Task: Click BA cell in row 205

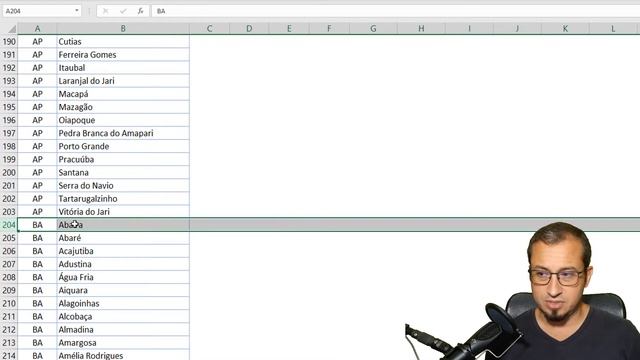Action: [x=37, y=238]
